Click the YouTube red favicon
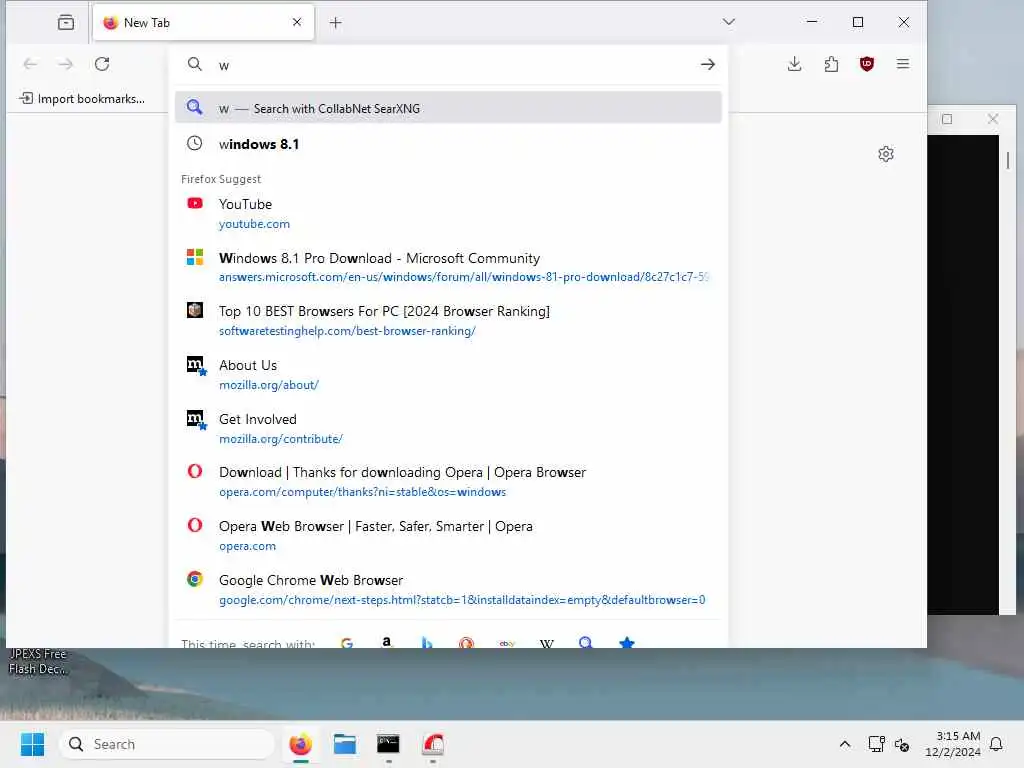The height and width of the screenshot is (768, 1024). 195,203
